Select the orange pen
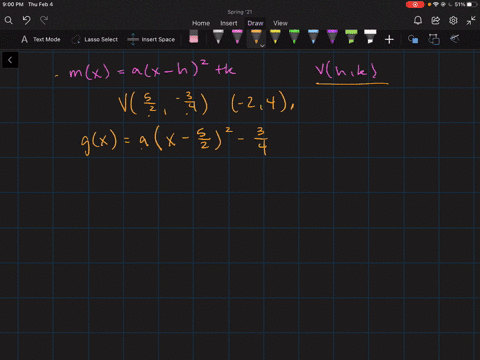This screenshot has height=360, width=480. [x=256, y=37]
